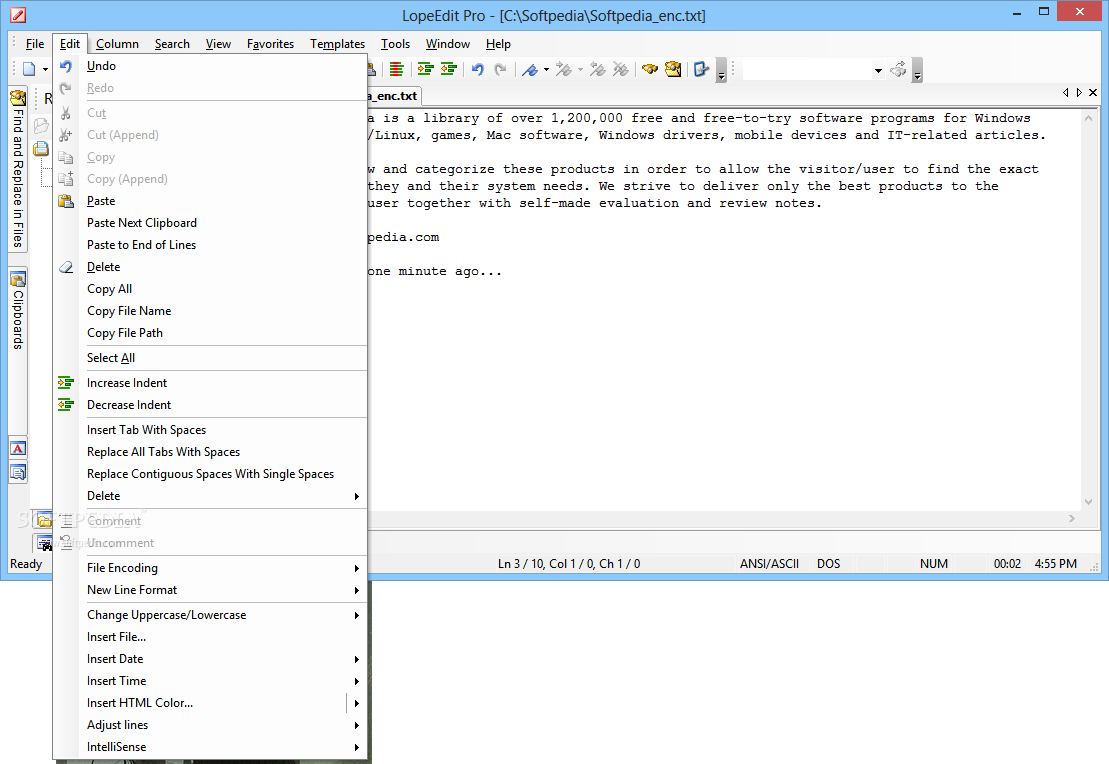Click the grey Redo toolbar icon
1109x764 pixels.
click(x=501, y=69)
